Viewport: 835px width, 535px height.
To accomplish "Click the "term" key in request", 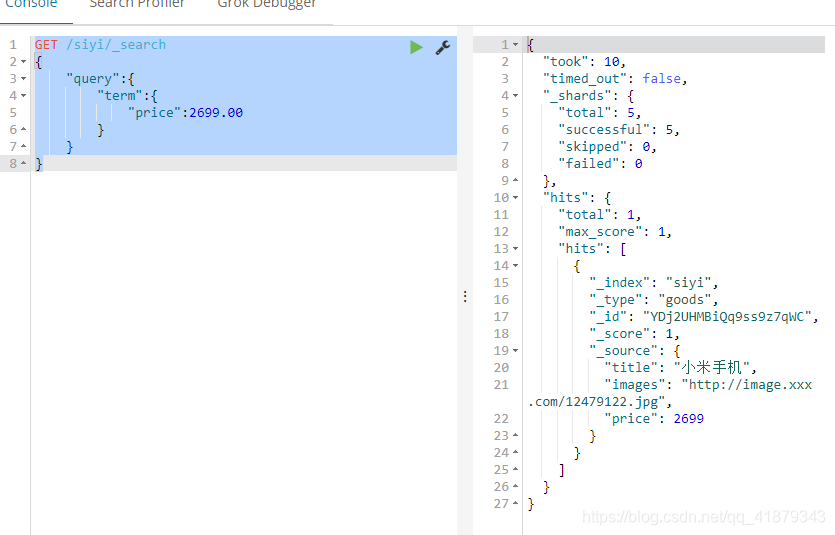I will (x=120, y=96).
